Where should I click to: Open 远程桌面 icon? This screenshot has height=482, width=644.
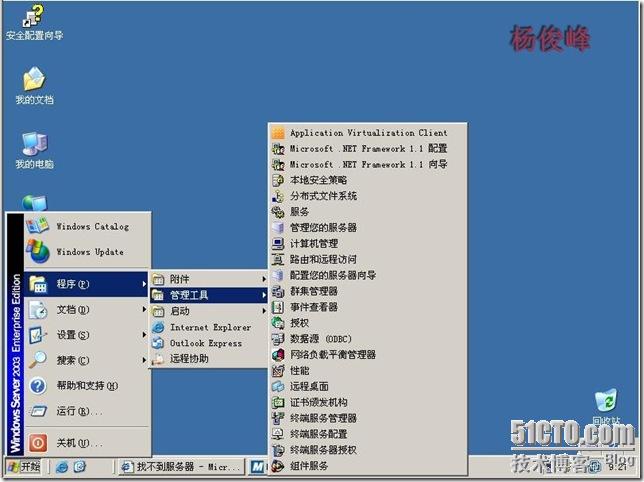coord(278,386)
